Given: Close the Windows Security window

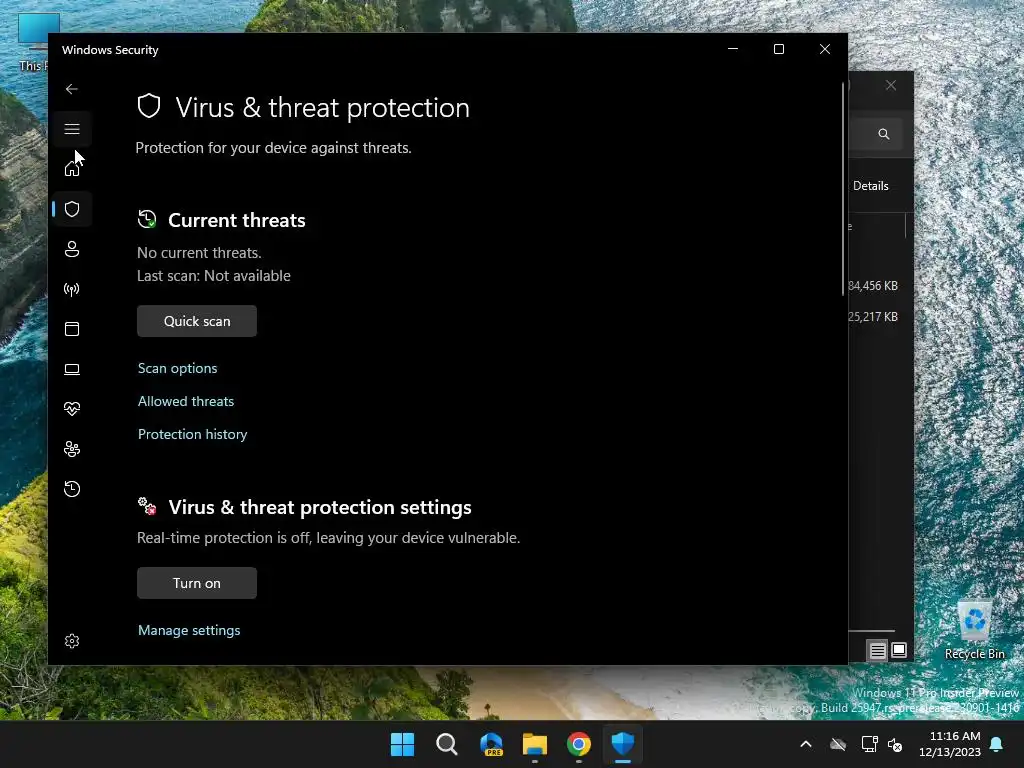Looking at the screenshot, I should point(825,50).
